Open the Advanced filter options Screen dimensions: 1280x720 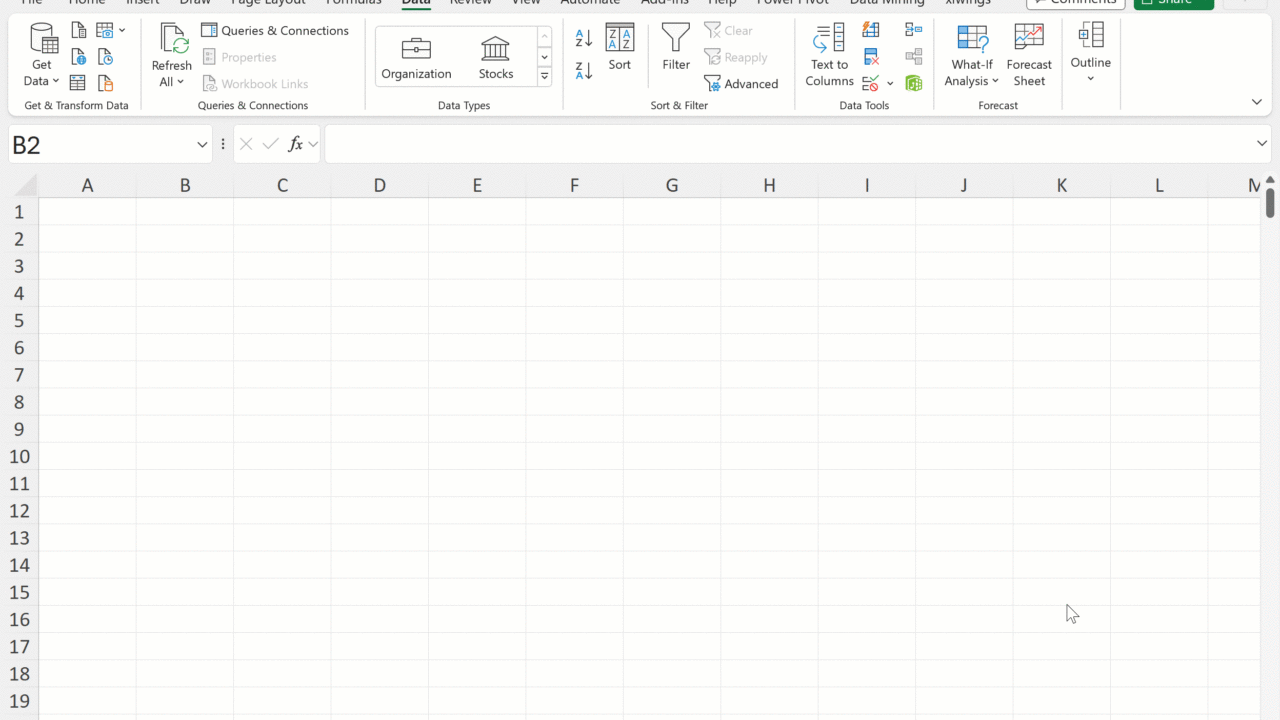741,84
